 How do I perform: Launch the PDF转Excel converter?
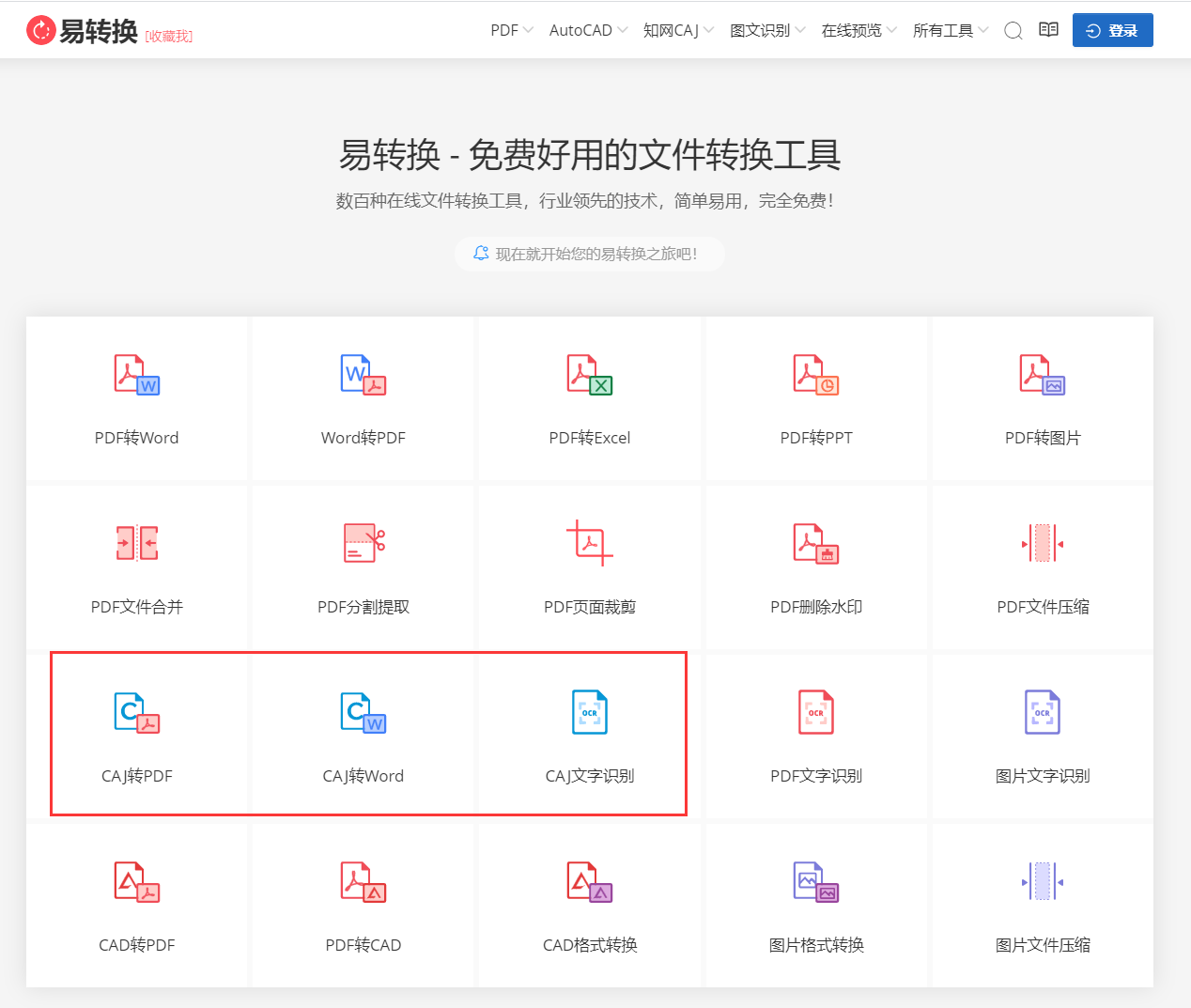589,399
